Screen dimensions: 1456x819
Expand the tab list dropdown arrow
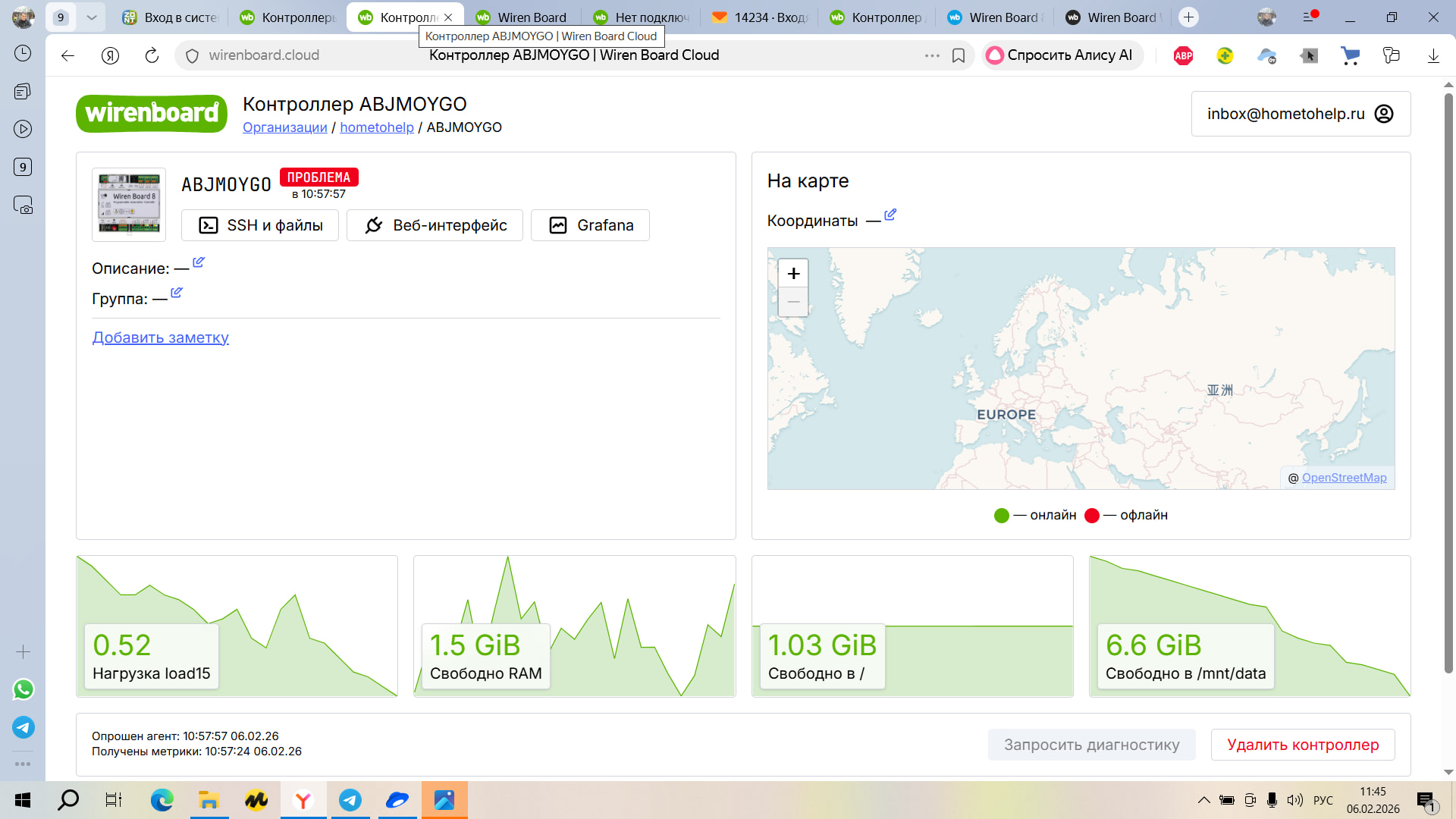[92, 17]
